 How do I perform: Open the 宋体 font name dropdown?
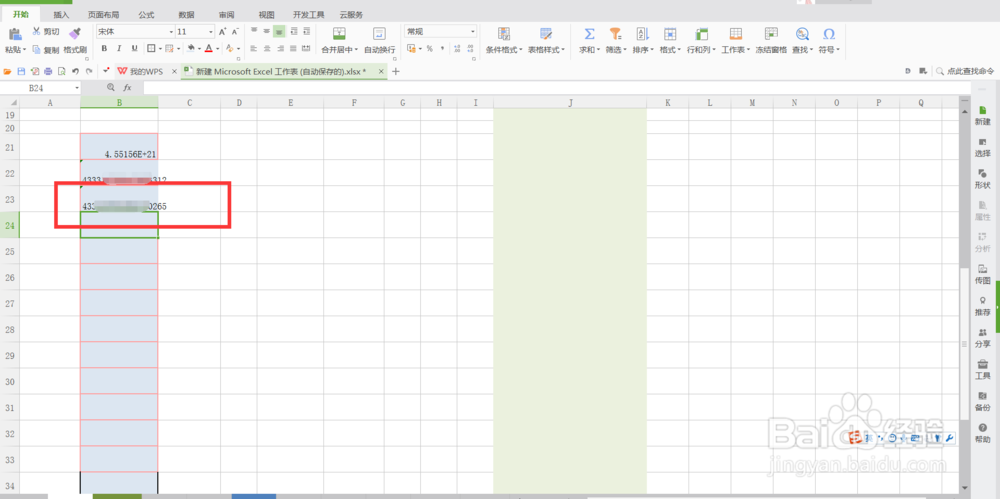click(x=171, y=32)
